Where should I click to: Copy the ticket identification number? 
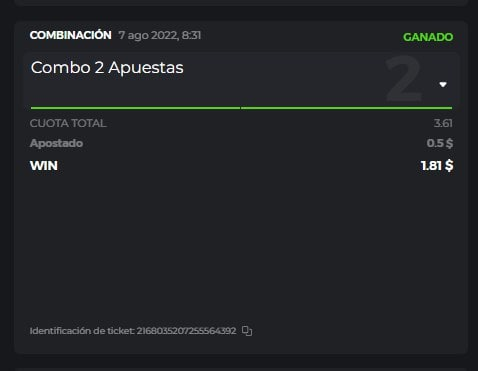pyautogui.click(x=247, y=331)
